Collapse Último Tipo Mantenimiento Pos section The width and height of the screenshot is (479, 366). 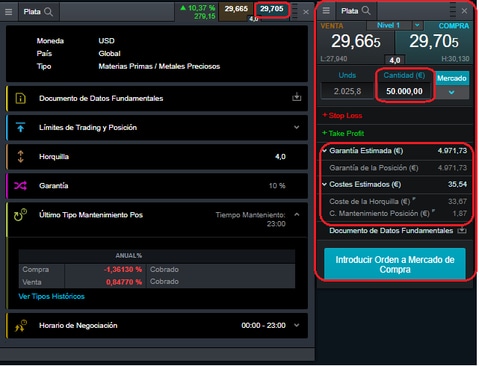(297, 215)
